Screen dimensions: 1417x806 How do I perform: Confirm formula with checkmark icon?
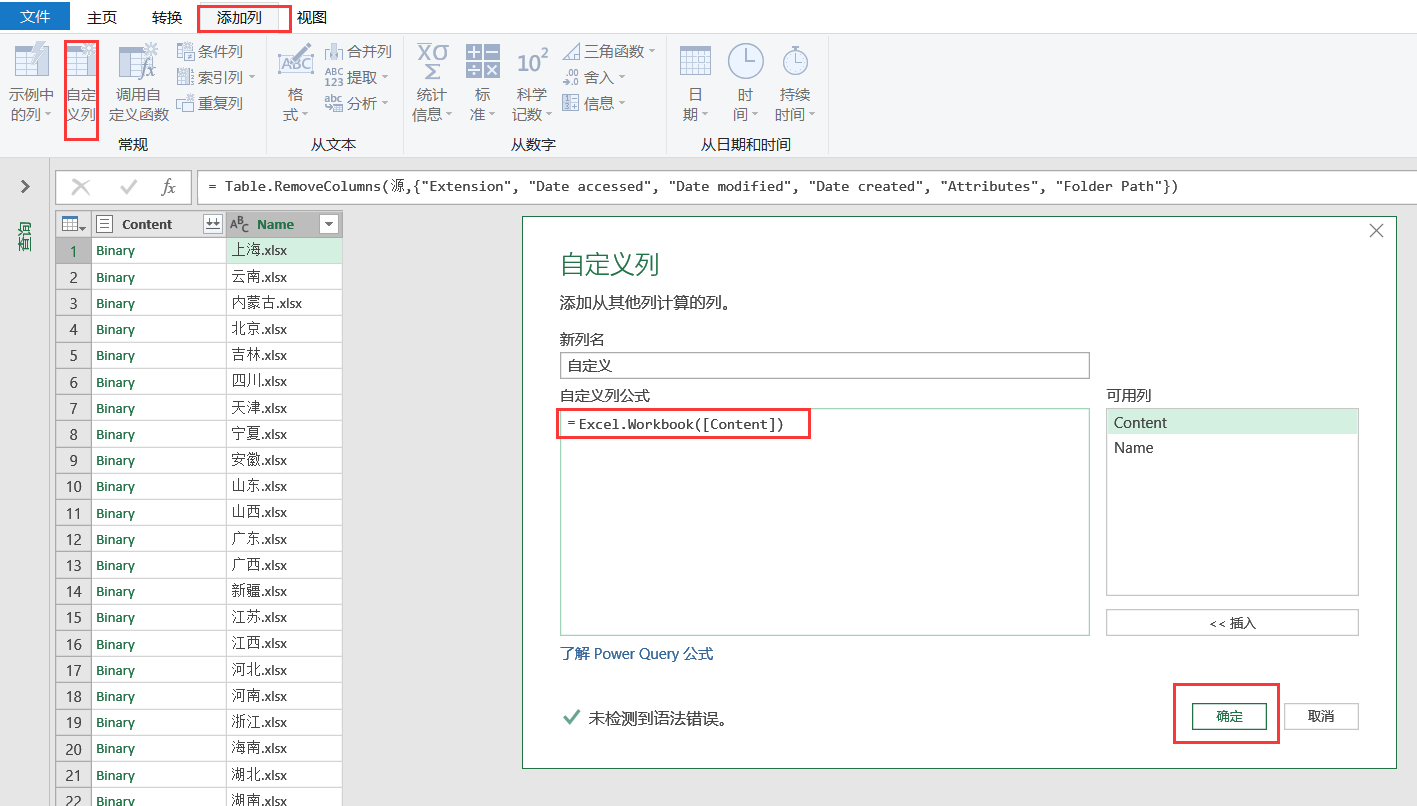(x=128, y=187)
